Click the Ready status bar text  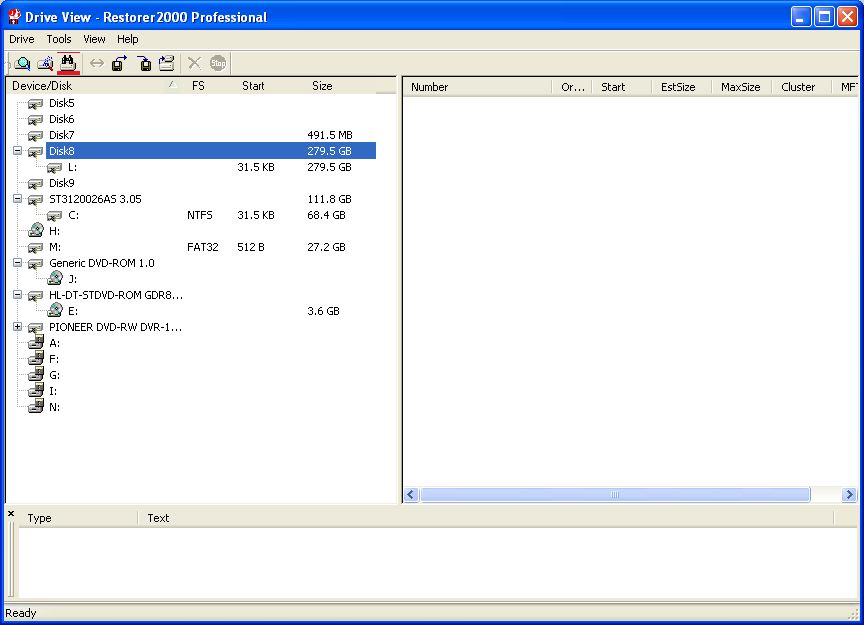coord(20,613)
